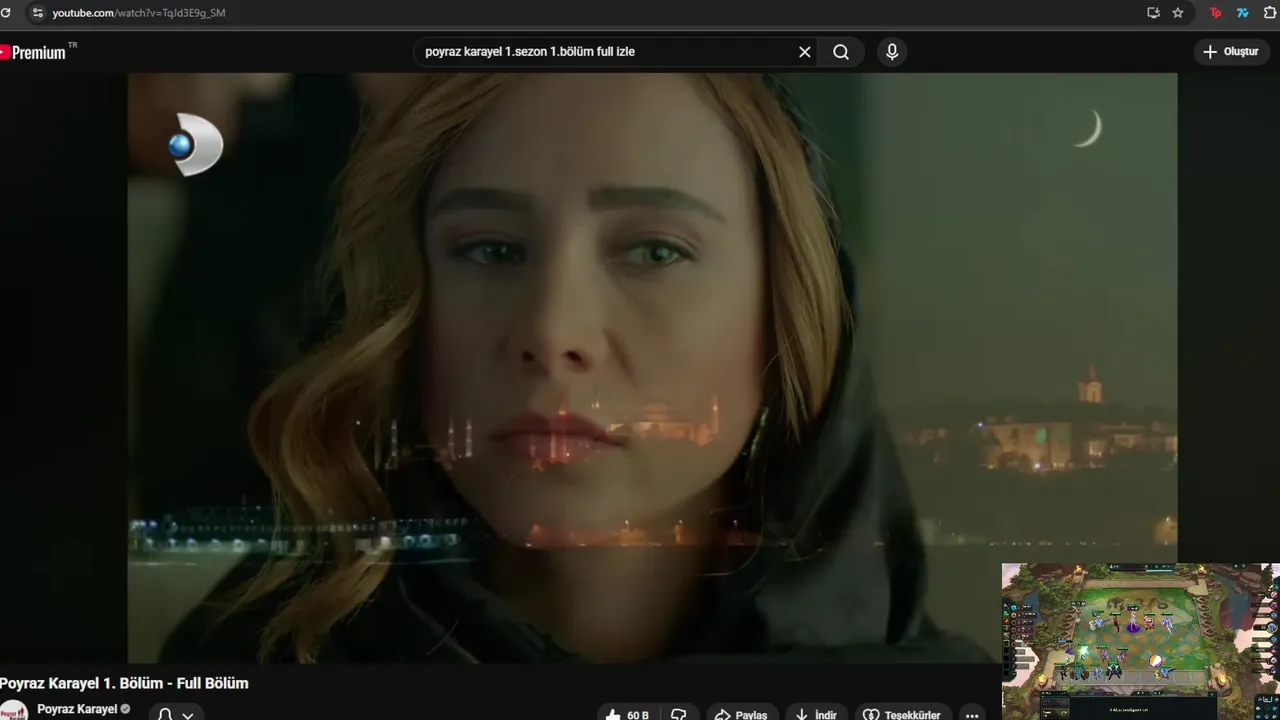Like the video (60 B thumbs up)
The height and width of the screenshot is (720, 1280).
(x=628, y=714)
